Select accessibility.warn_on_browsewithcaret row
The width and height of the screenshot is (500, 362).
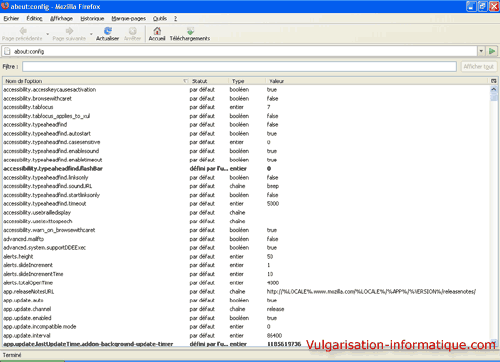point(246,230)
